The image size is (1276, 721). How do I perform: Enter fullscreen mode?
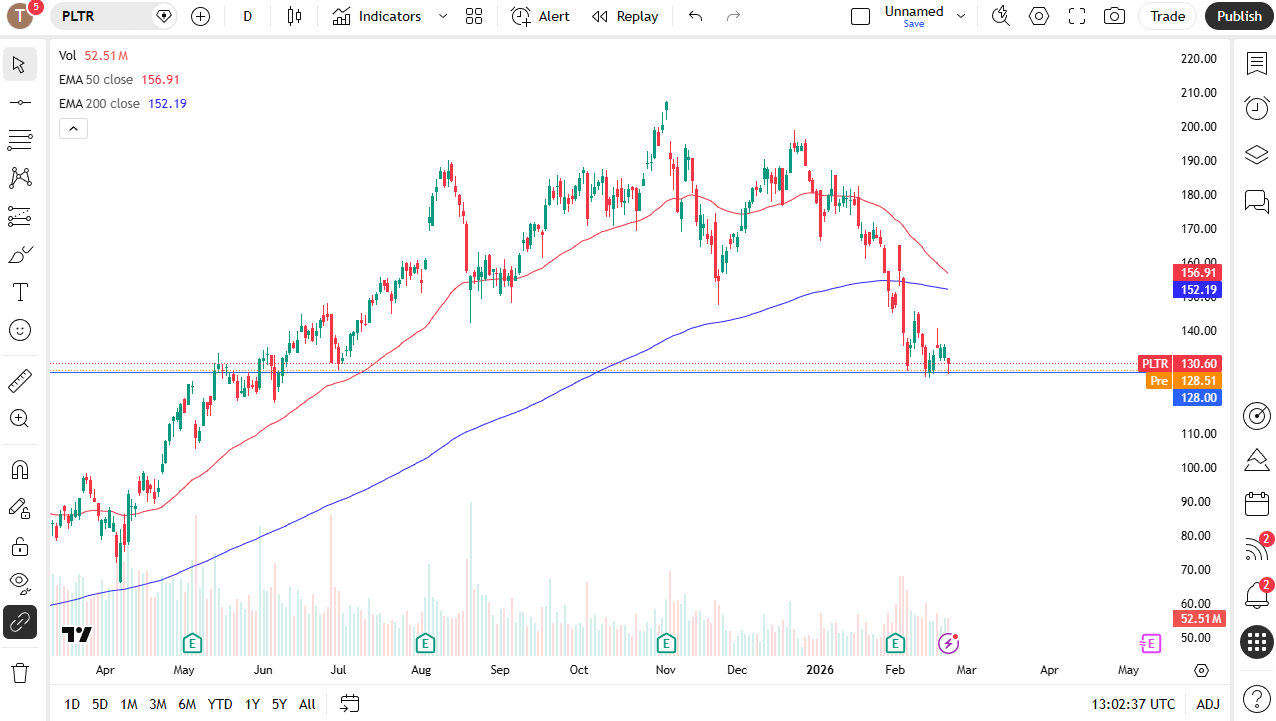point(1077,16)
